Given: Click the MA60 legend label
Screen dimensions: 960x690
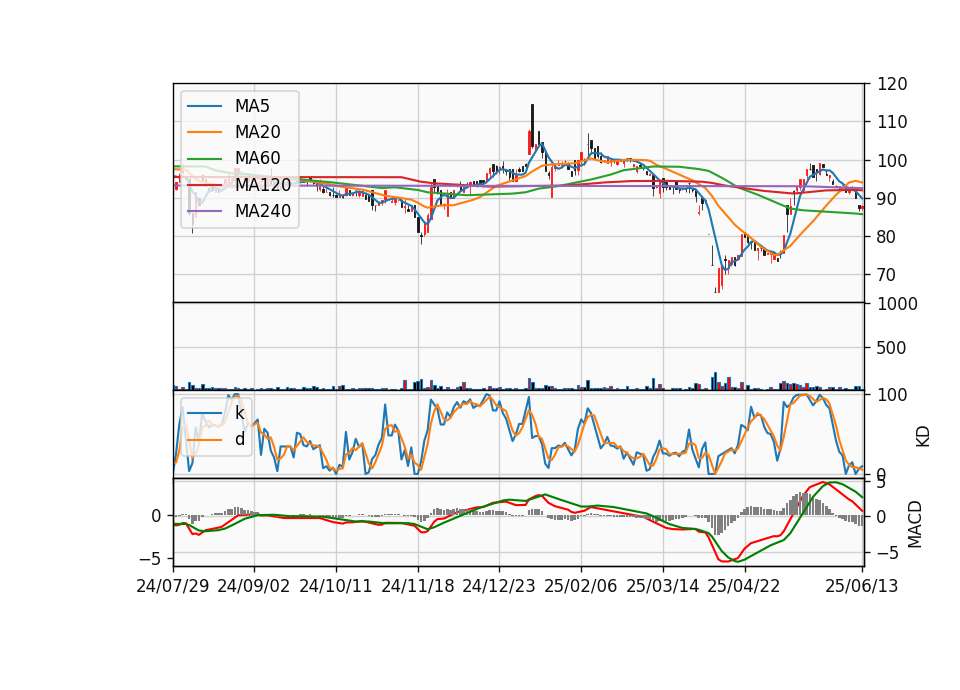Looking at the screenshot, I should point(257,158).
